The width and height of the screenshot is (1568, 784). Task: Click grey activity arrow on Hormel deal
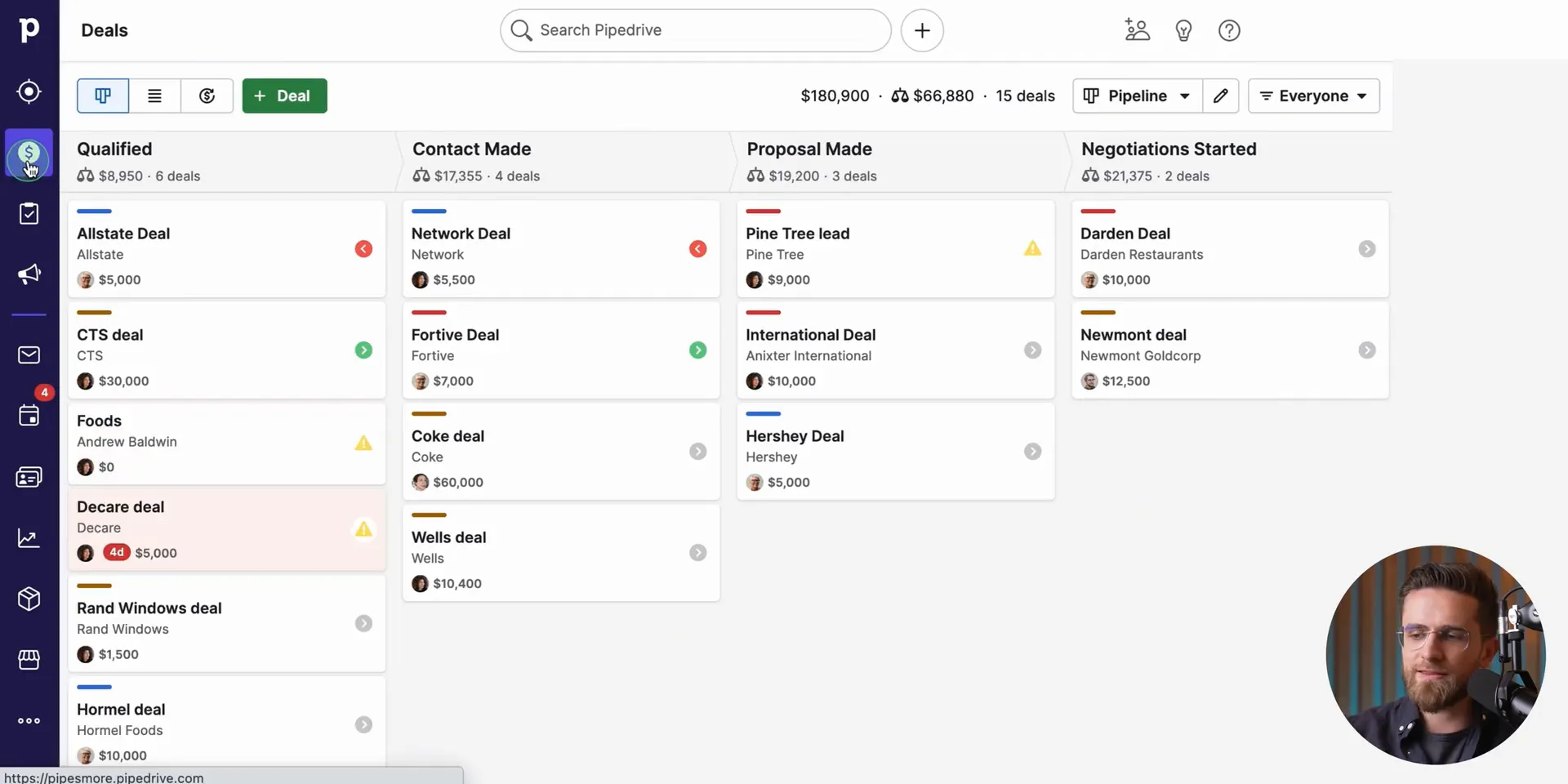pyautogui.click(x=363, y=725)
